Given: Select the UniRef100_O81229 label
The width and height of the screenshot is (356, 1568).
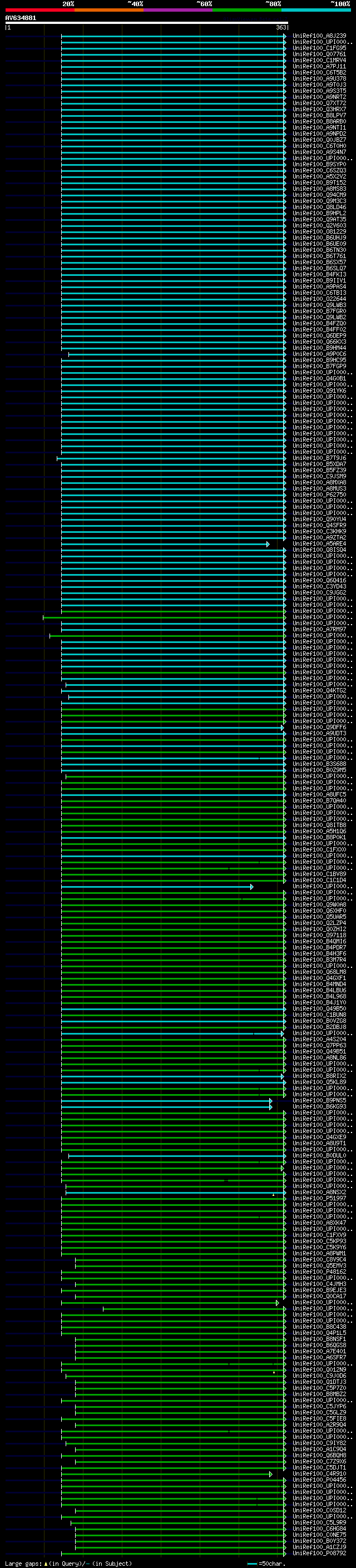Looking at the screenshot, I should coord(319,231).
